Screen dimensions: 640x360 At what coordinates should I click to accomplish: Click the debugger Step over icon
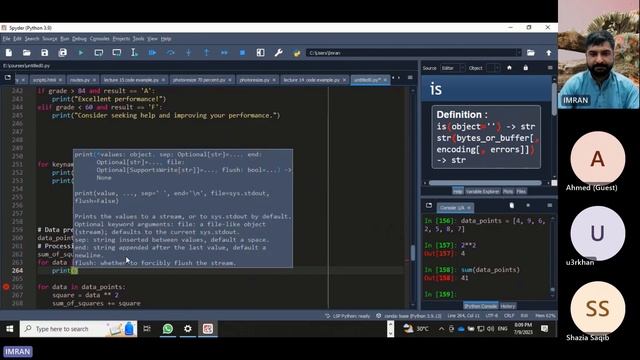click(171, 53)
